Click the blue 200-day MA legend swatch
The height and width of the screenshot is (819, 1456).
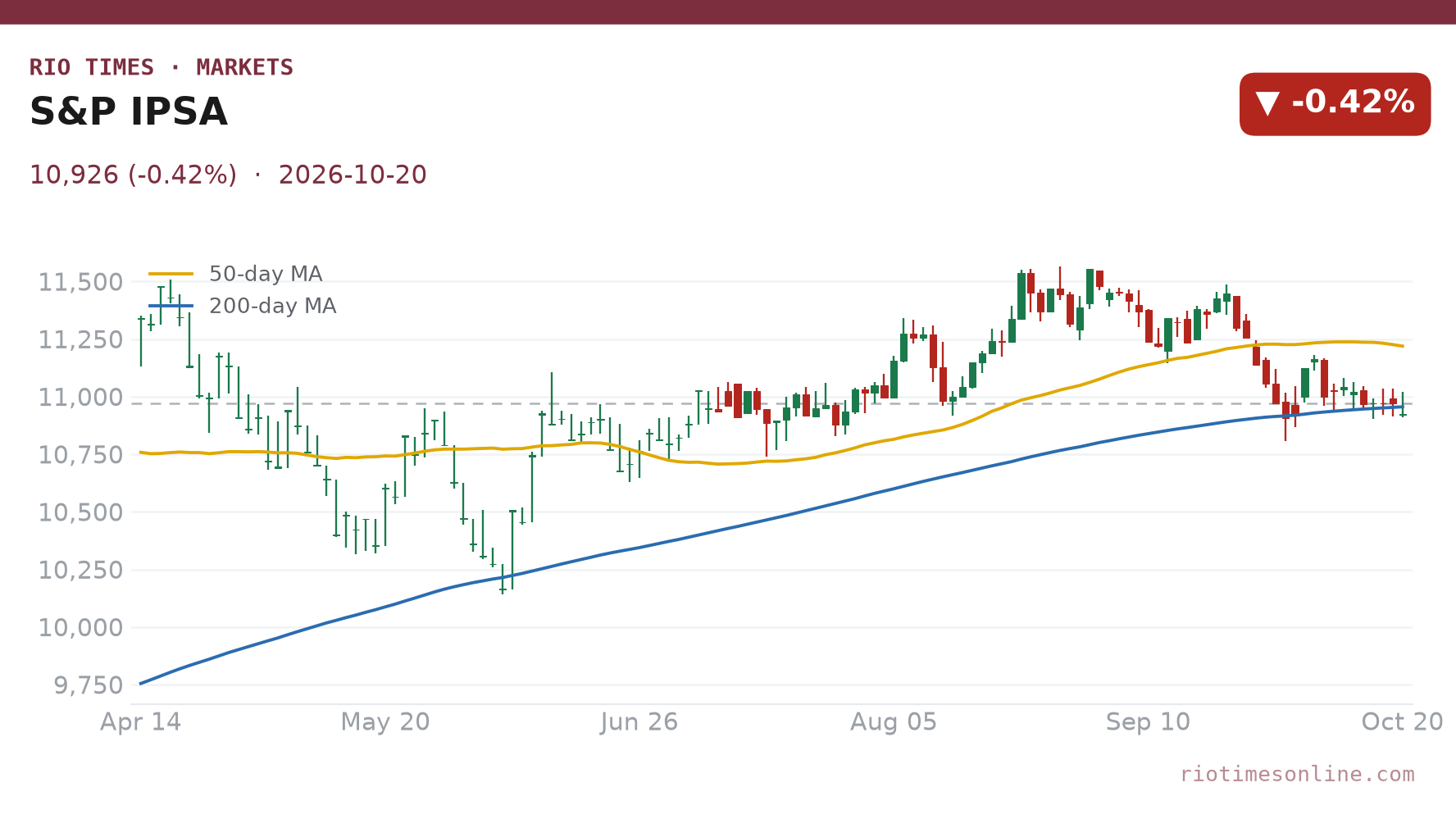tap(171, 306)
